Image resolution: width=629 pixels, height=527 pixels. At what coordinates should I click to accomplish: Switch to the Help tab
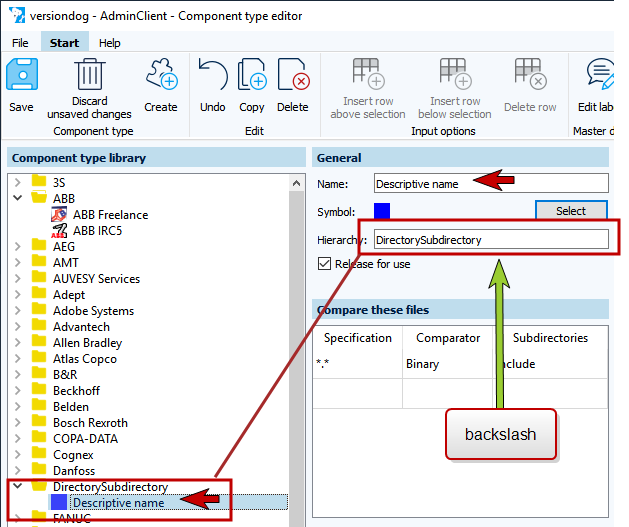(x=109, y=43)
